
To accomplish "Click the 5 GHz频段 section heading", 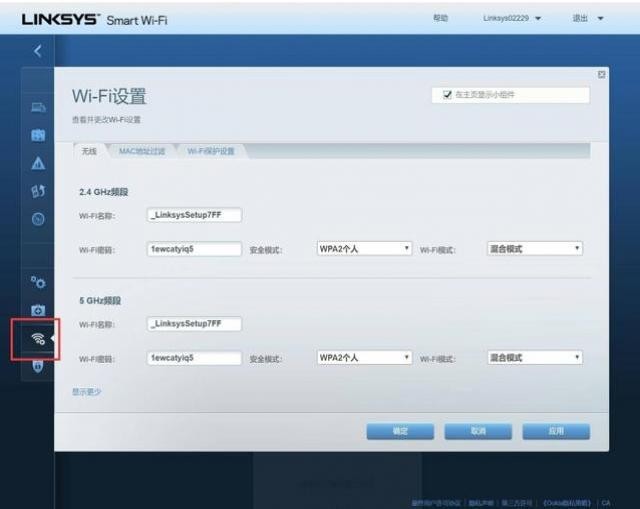I will coord(100,301).
